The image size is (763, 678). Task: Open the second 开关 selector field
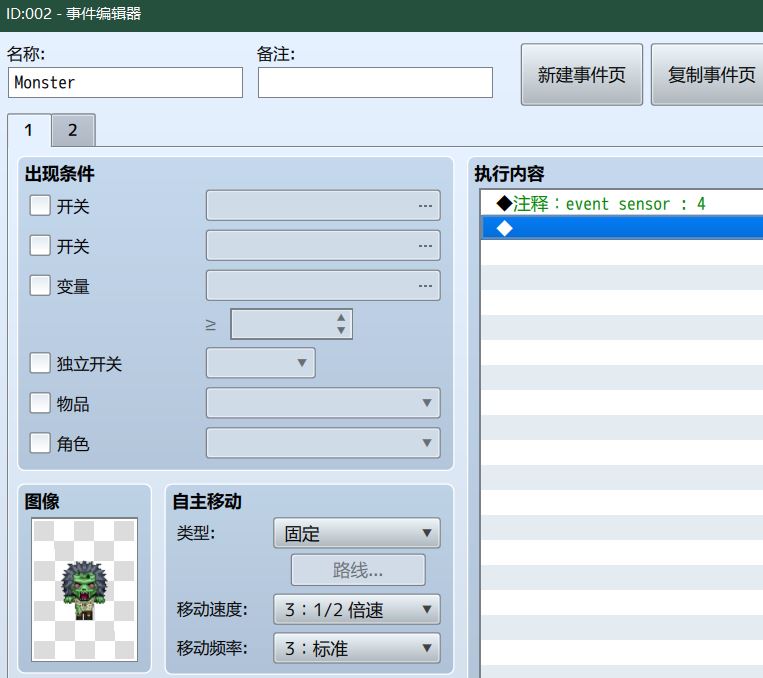pyautogui.click(x=323, y=245)
